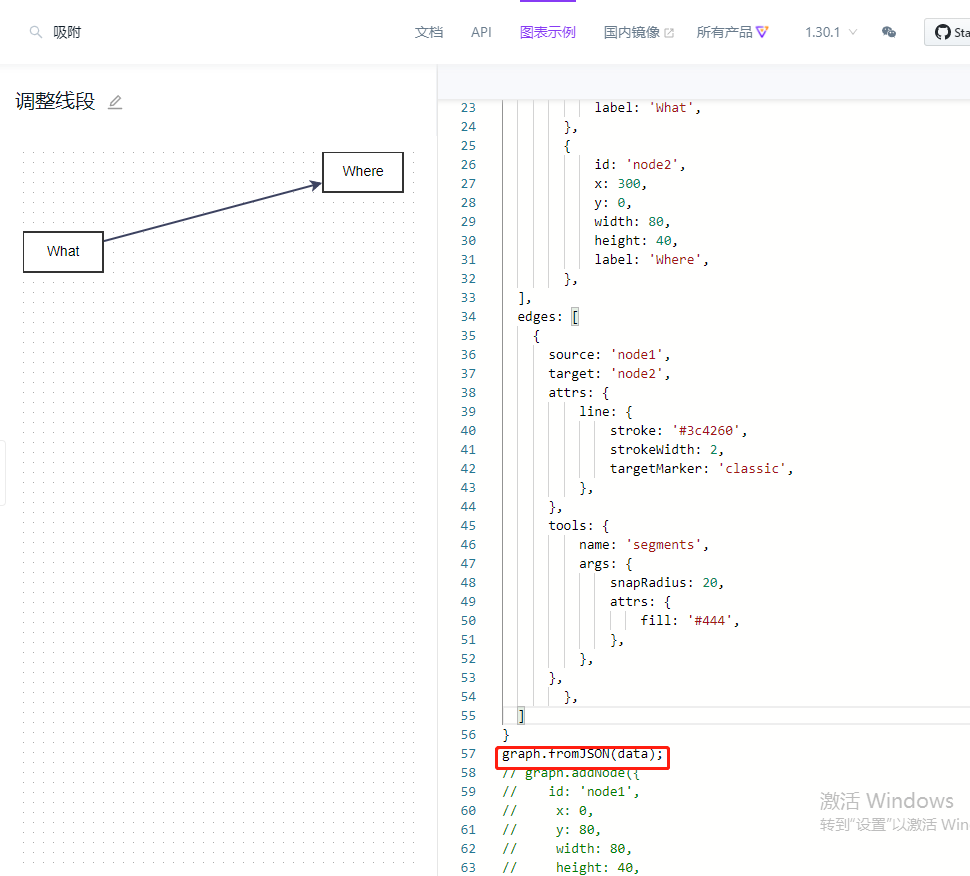Click source: 'node1' code line

(609, 354)
